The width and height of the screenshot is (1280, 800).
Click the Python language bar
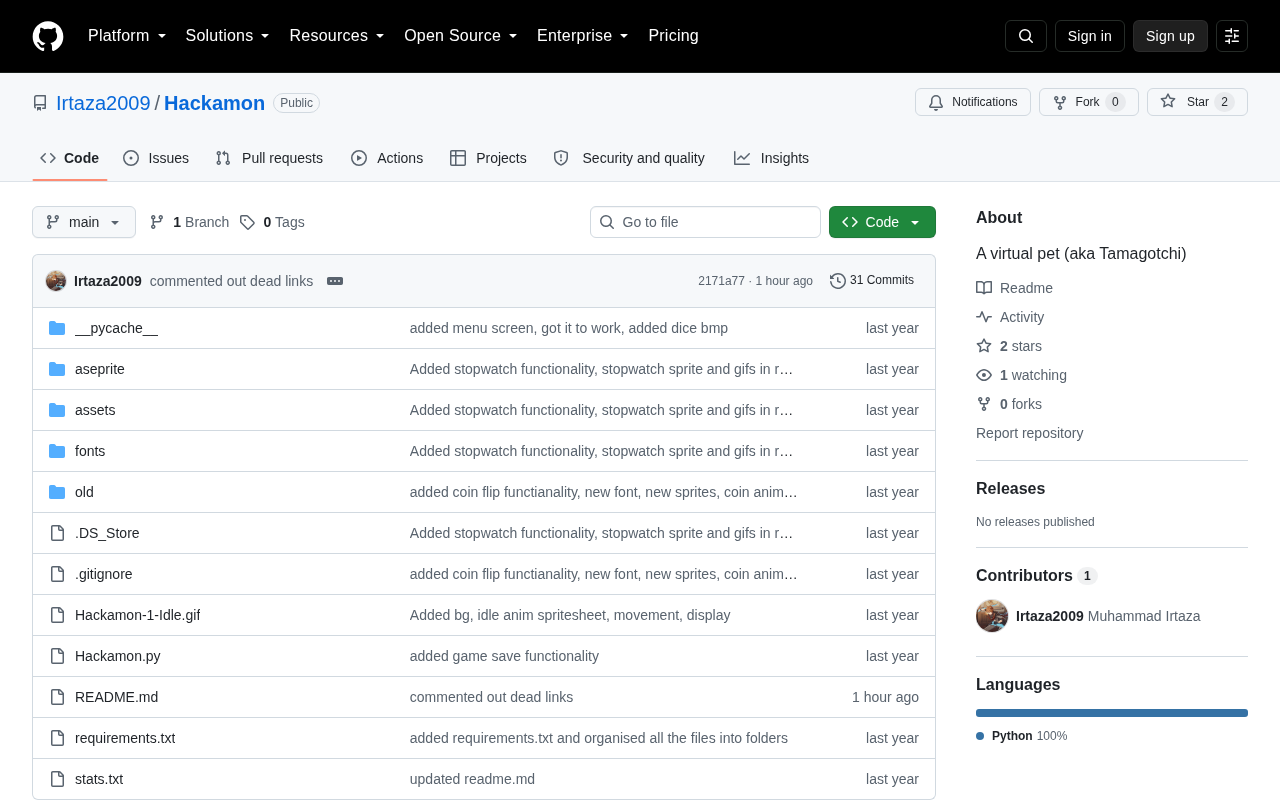click(x=1112, y=713)
